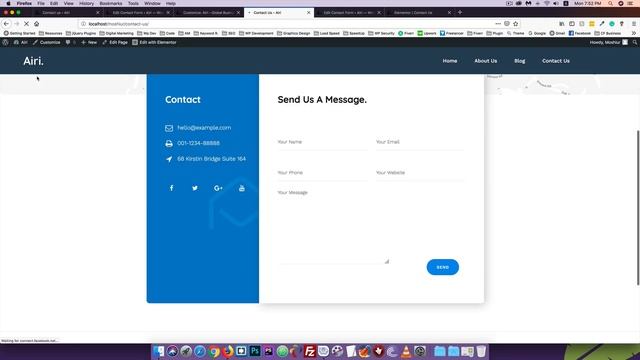Stop loading the page with X button
This screenshot has width=640, height=360.
[x=26, y=24]
